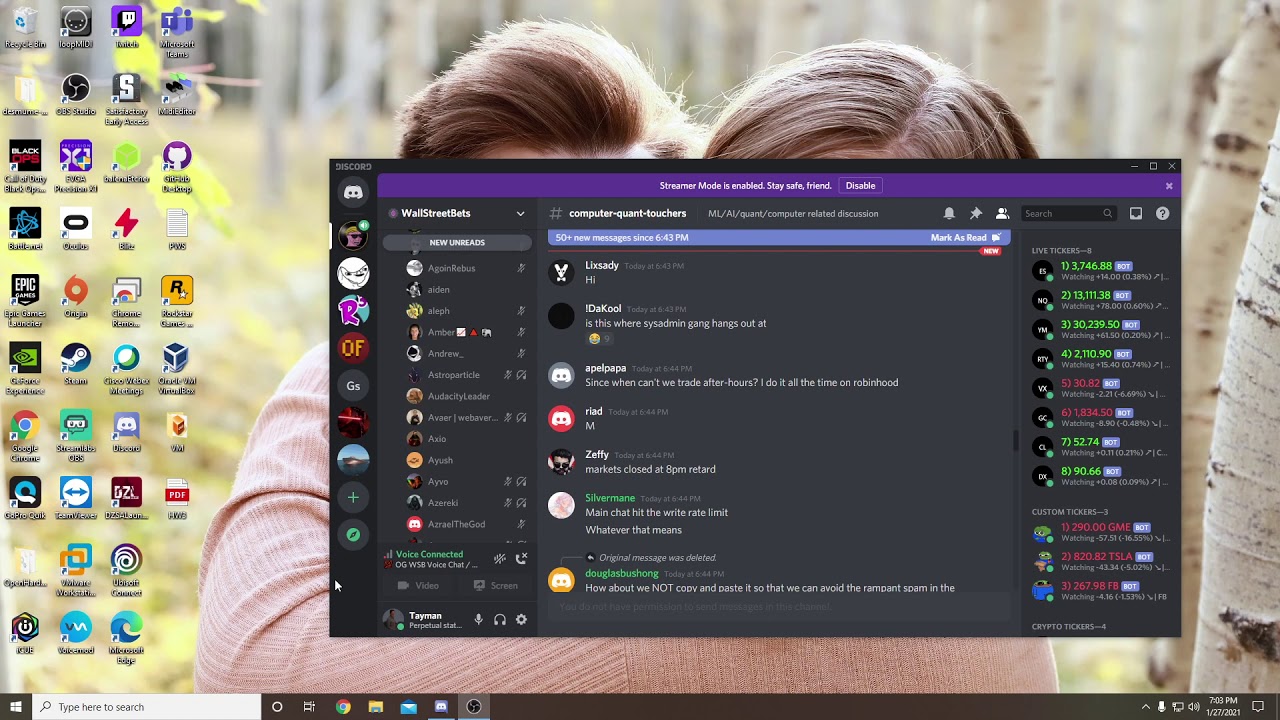Show pinned messages pin icon
This screenshot has height=720, width=1280.
976,213
